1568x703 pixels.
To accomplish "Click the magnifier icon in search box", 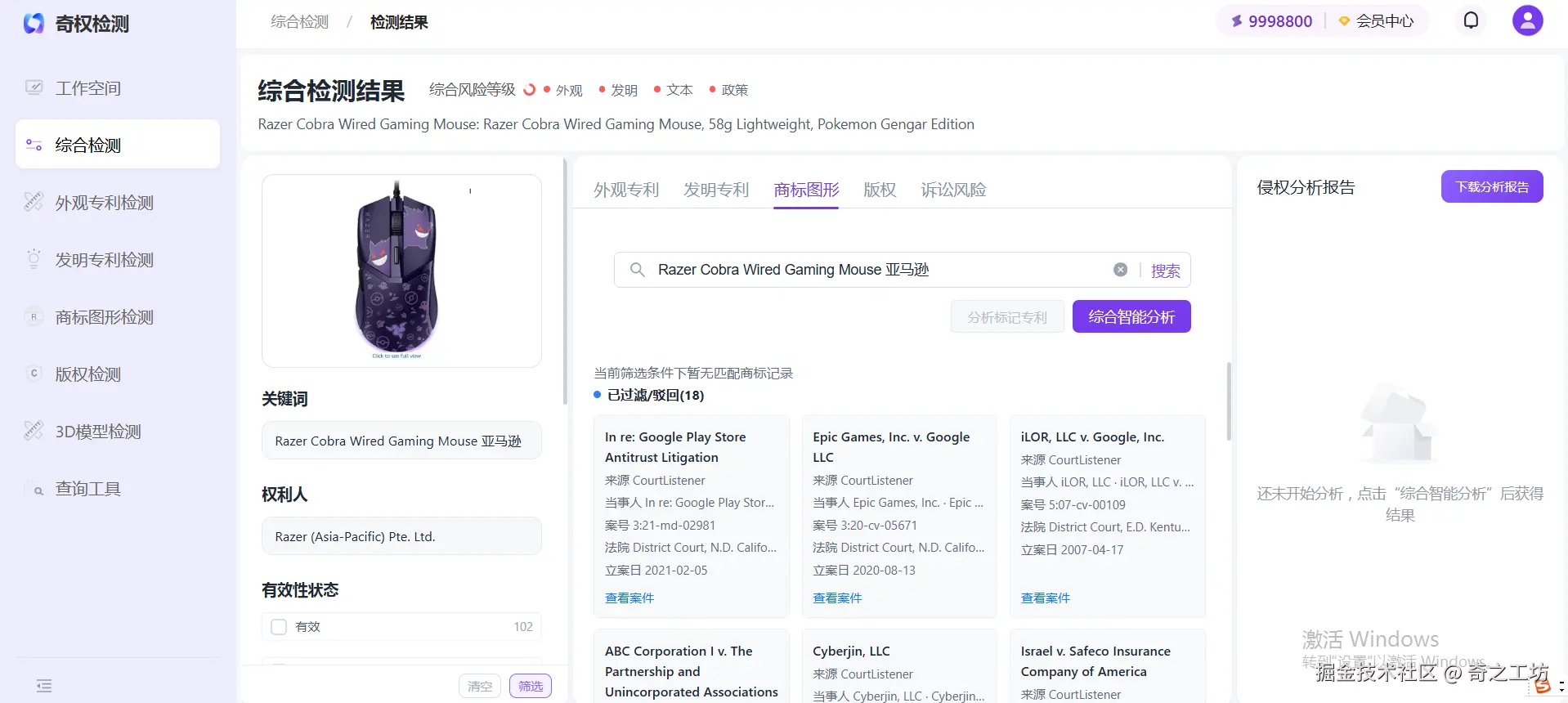I will [x=637, y=270].
